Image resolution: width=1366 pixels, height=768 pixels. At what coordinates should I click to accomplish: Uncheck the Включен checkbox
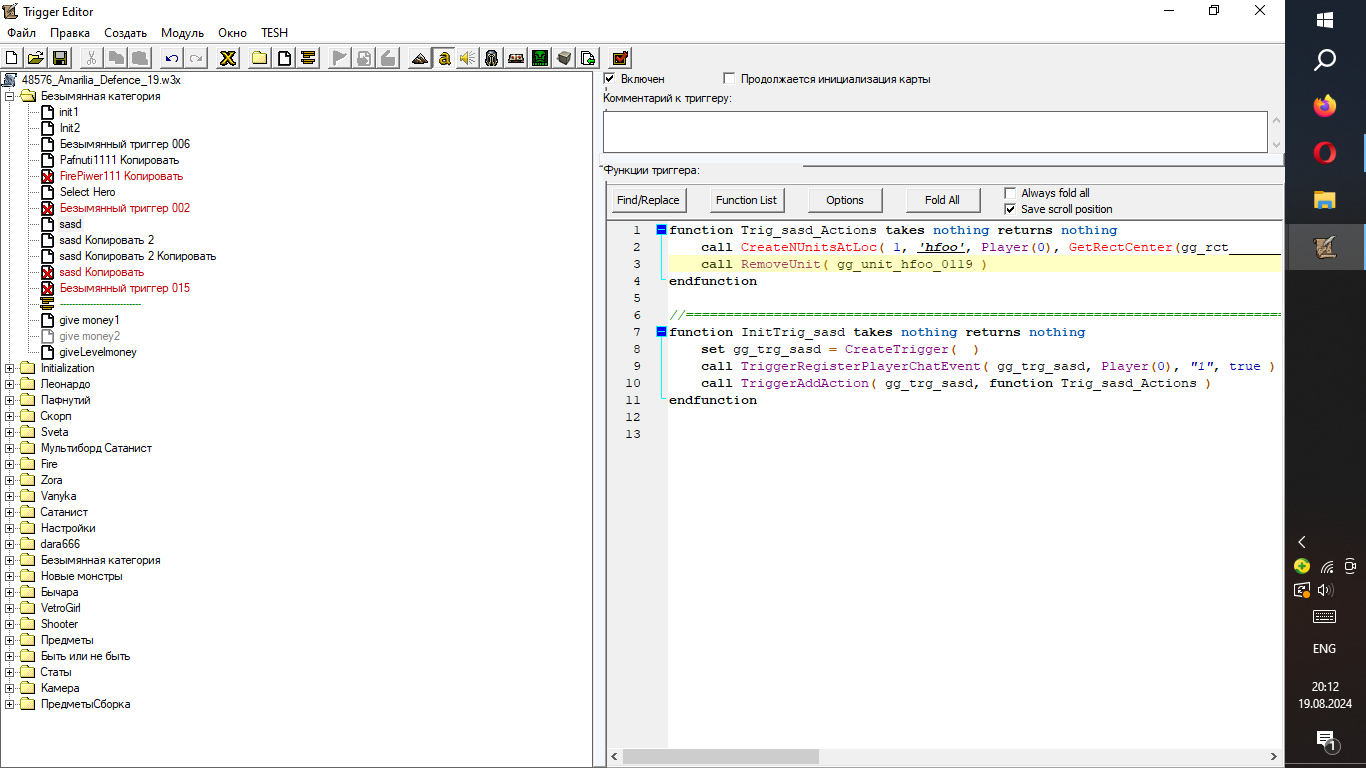(x=610, y=78)
